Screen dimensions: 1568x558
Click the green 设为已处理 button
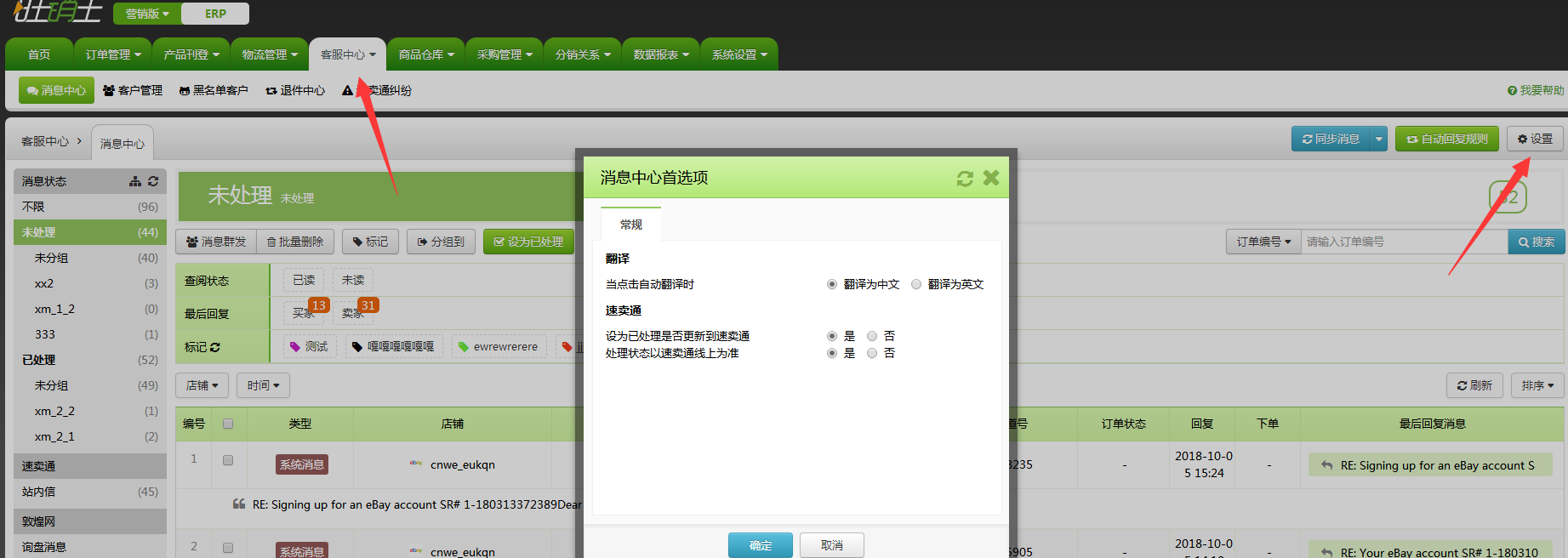click(x=528, y=242)
